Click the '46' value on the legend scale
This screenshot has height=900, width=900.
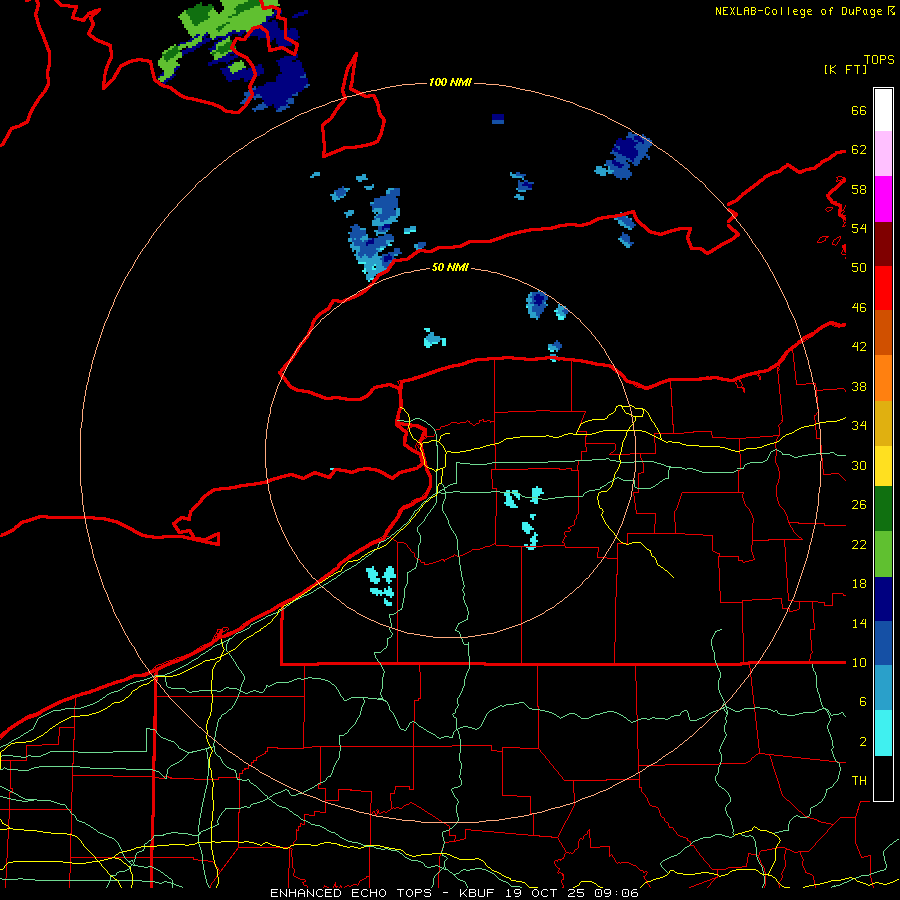coord(859,308)
